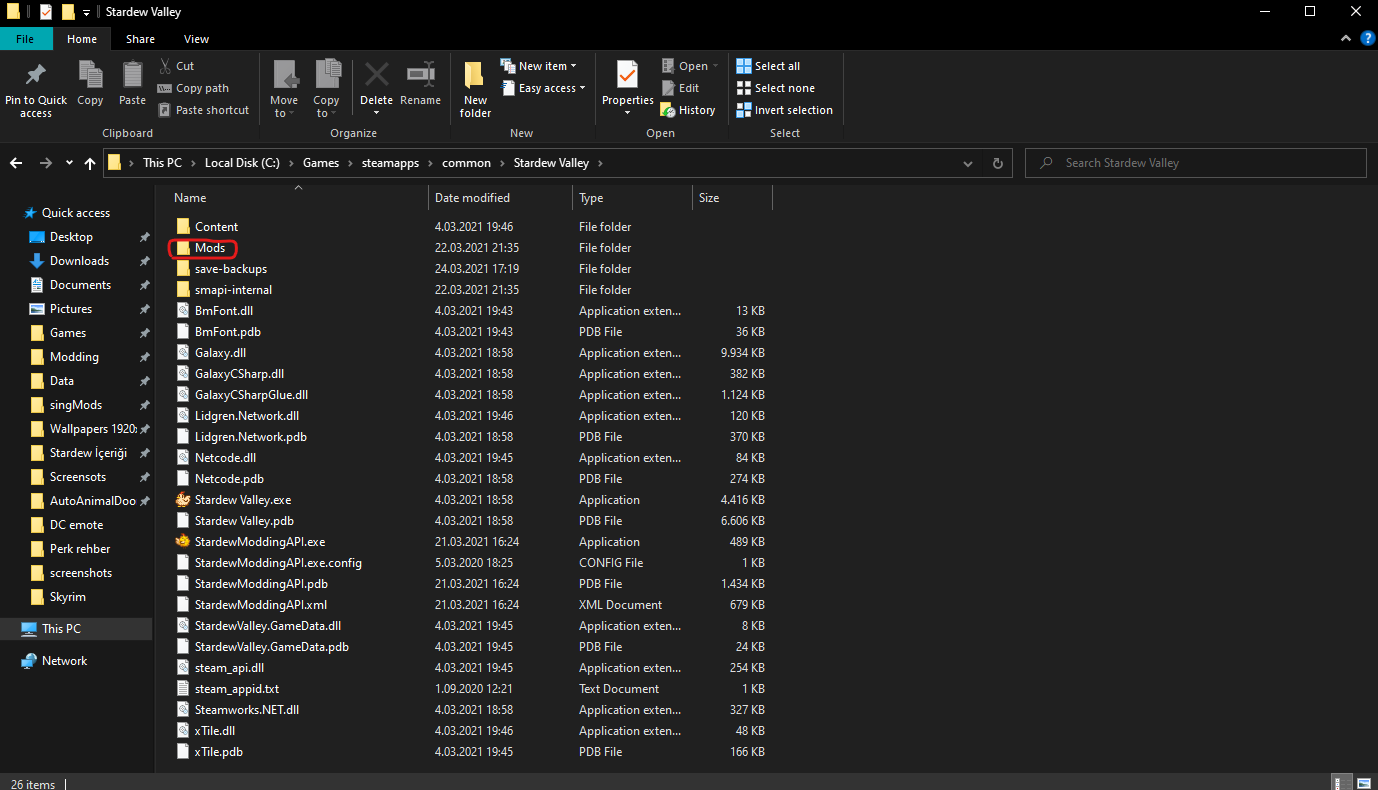Click Invert selection in the ribbon
The height and width of the screenshot is (790, 1378).
point(784,110)
